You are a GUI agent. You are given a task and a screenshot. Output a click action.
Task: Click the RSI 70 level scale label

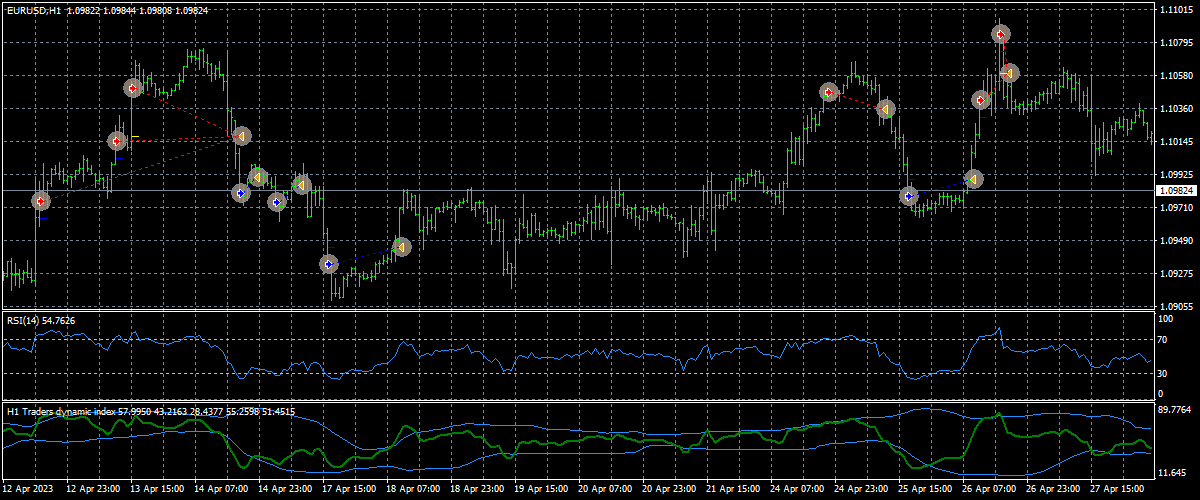[x=1162, y=340]
